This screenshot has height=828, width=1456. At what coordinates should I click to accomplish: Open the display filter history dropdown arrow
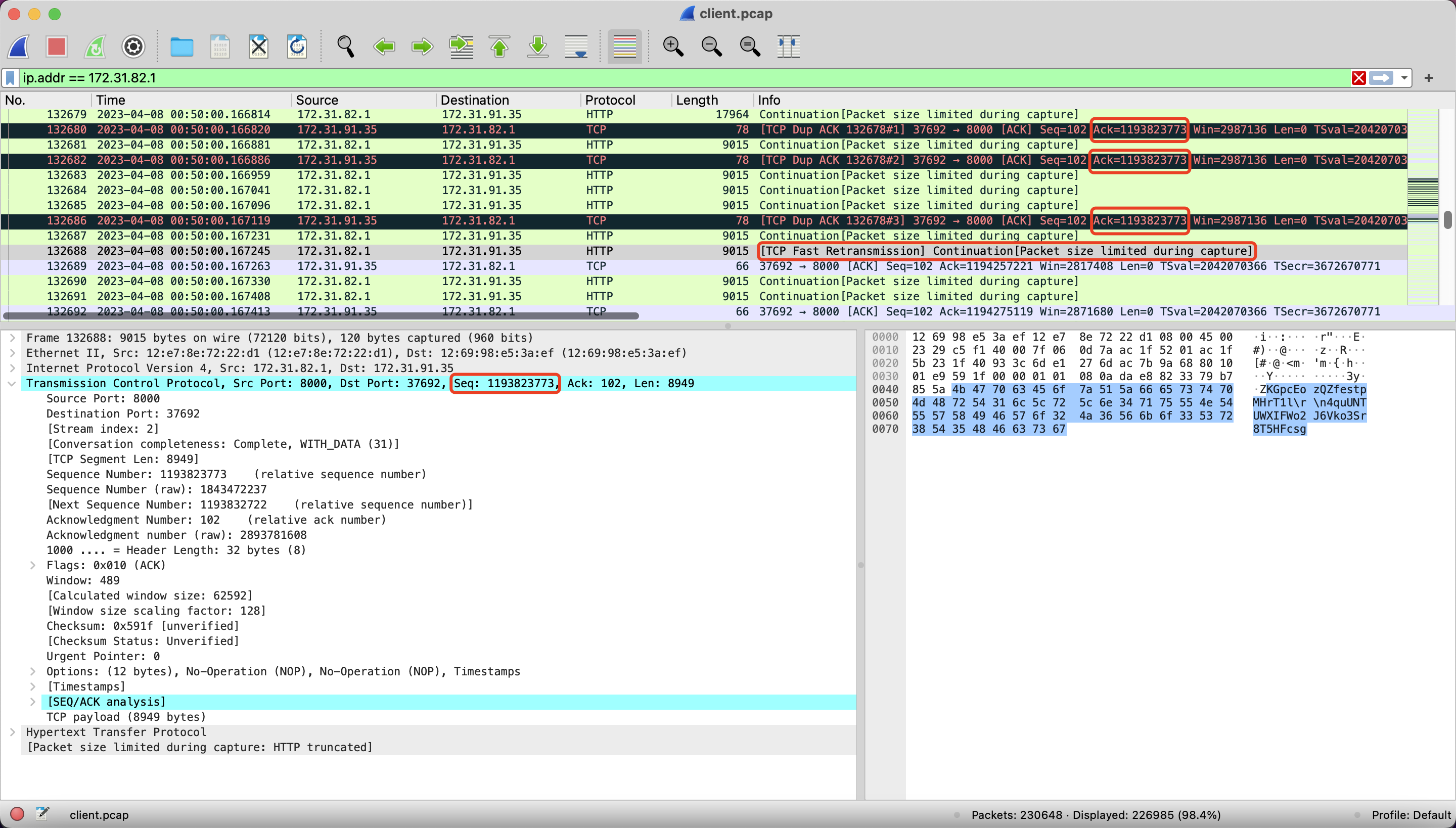(1404, 78)
